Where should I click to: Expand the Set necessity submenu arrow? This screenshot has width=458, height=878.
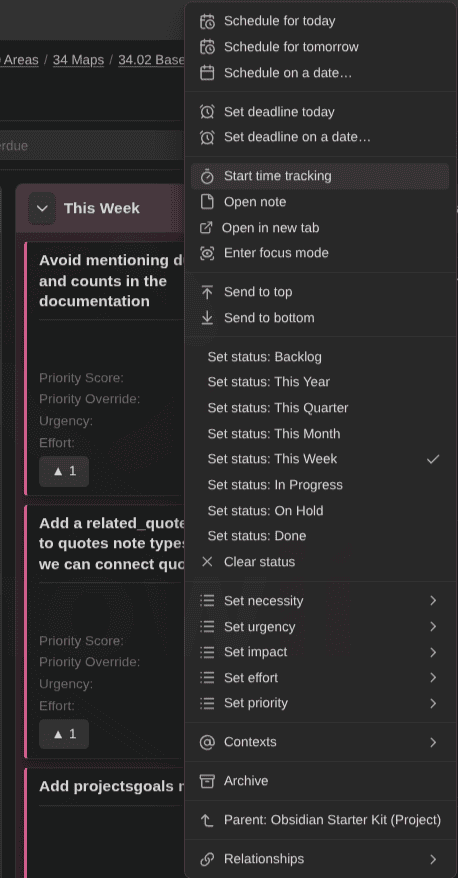point(433,601)
